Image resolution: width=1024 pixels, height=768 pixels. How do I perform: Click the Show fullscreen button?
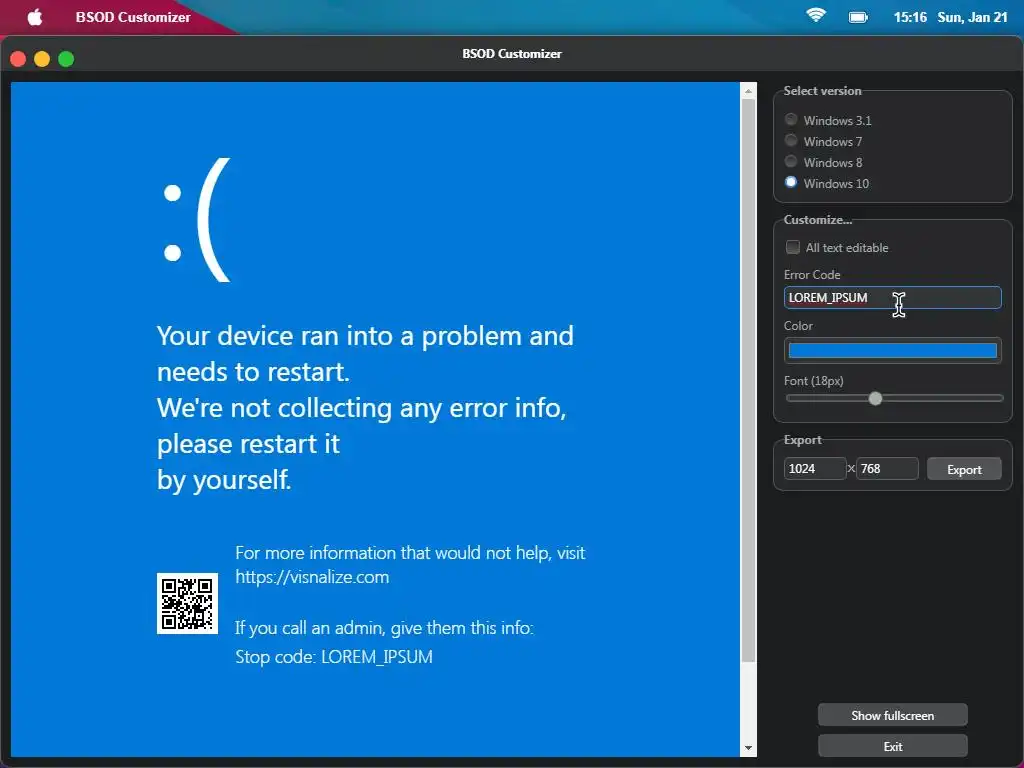pyautogui.click(x=892, y=715)
